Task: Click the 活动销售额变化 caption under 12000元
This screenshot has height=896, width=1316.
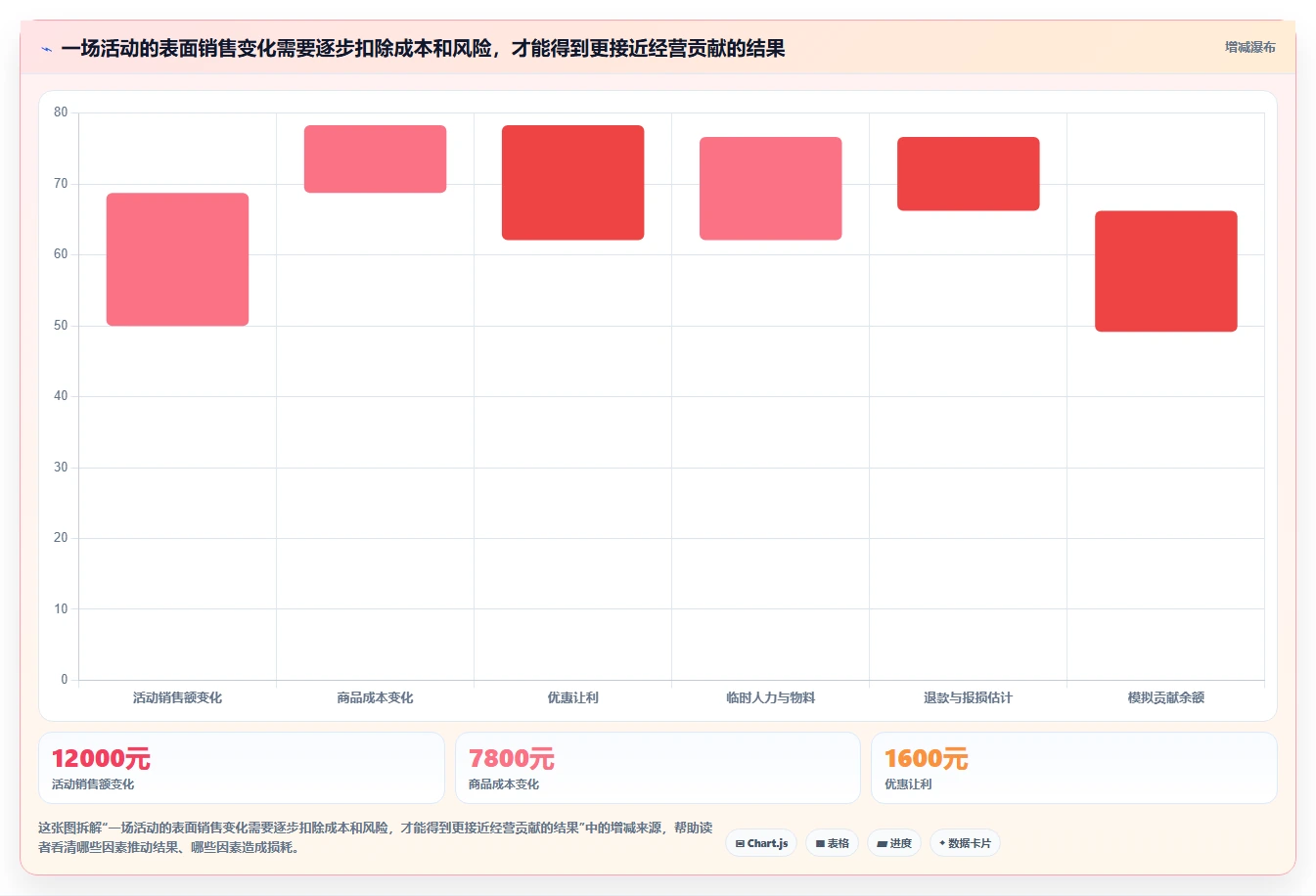Action: pos(93,784)
